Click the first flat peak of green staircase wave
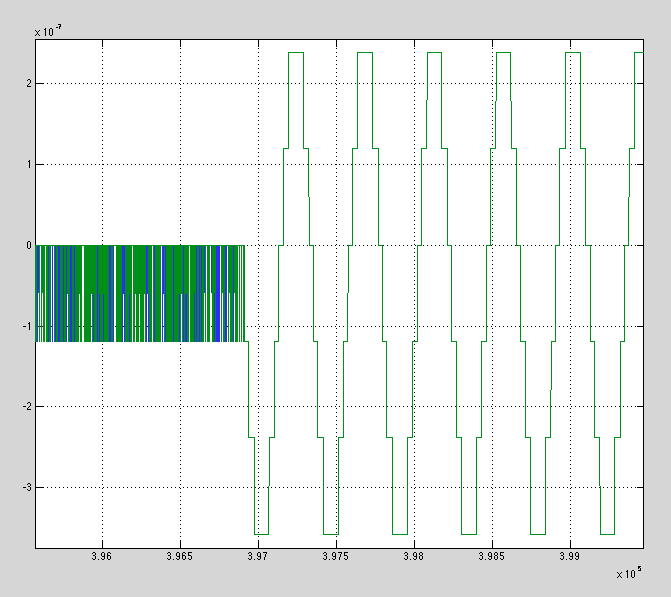Viewport: 671px width, 597px height. coord(295,53)
